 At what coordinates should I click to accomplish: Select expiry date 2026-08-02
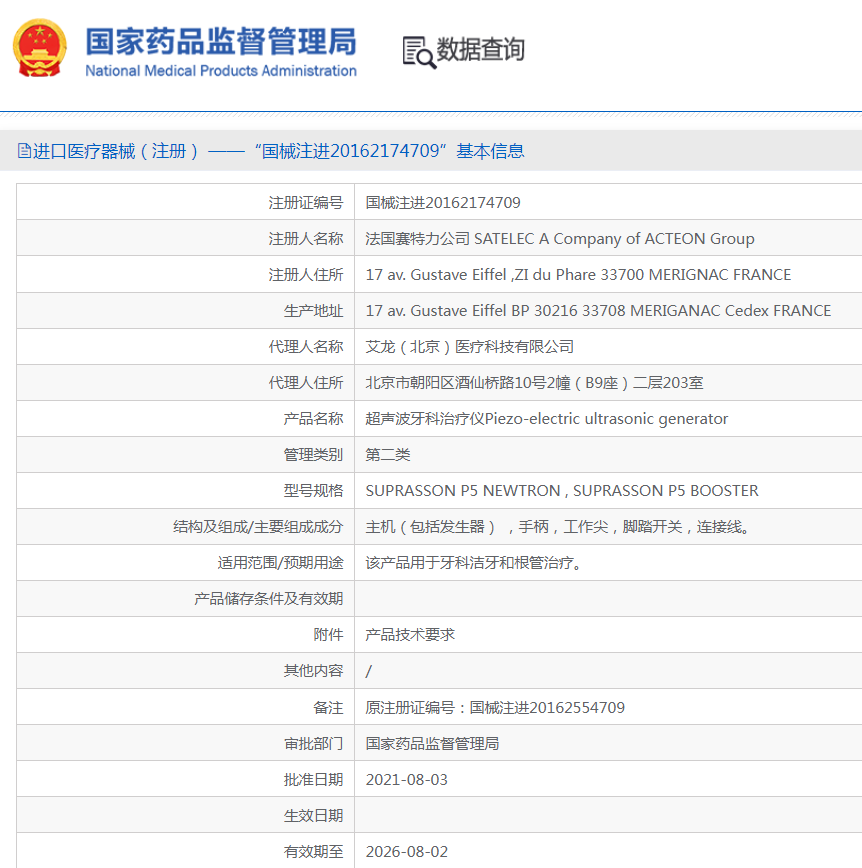[x=407, y=851]
